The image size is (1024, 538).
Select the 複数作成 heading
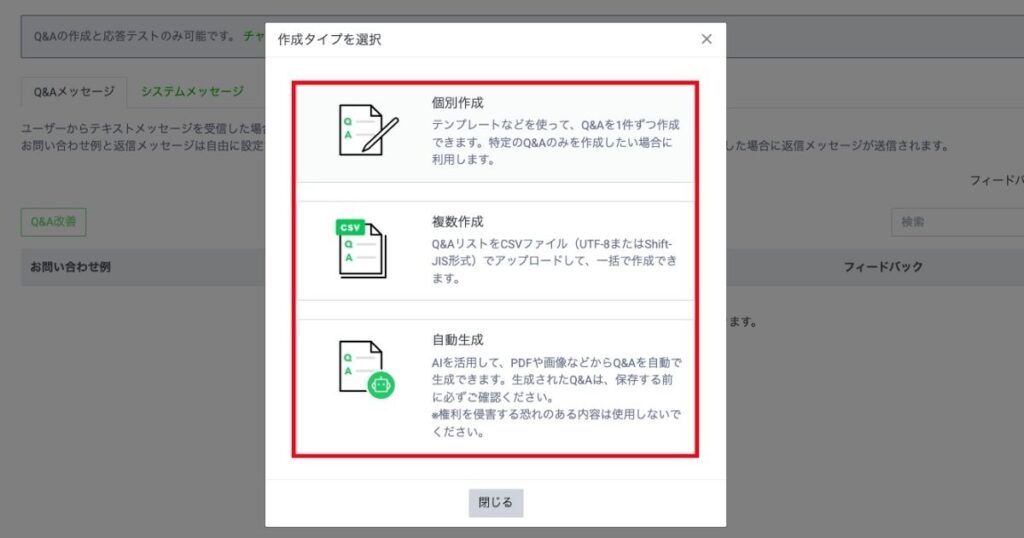click(x=457, y=221)
